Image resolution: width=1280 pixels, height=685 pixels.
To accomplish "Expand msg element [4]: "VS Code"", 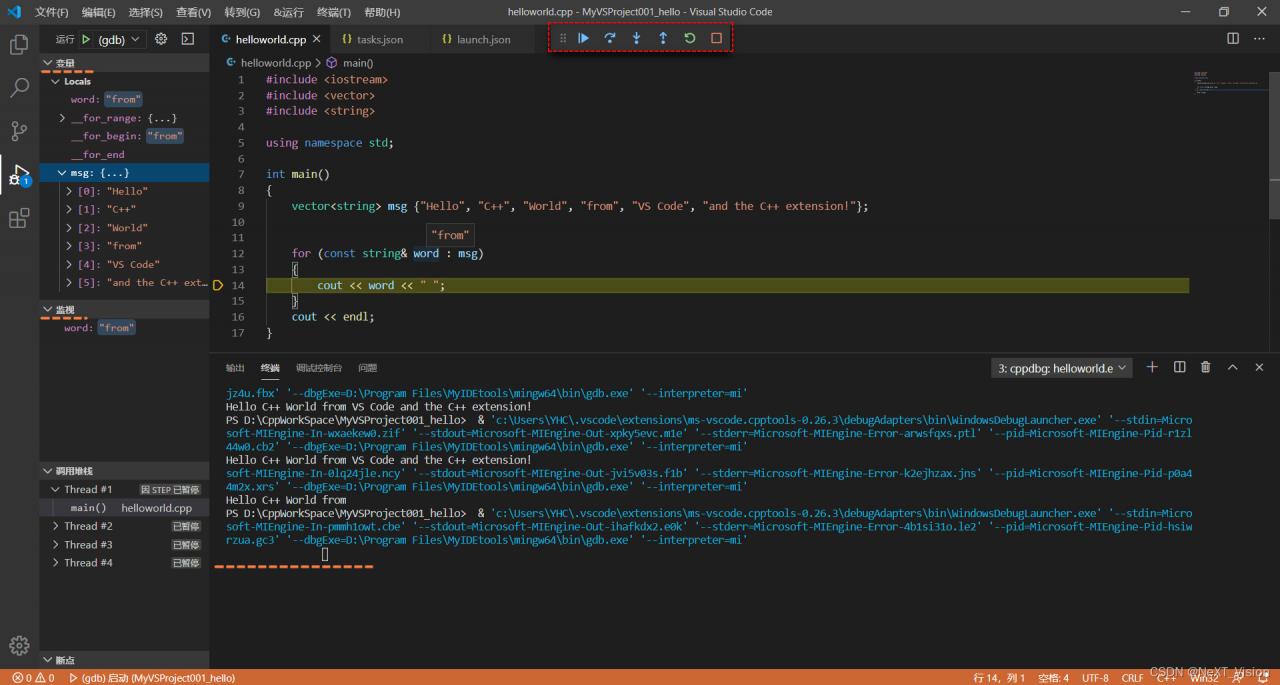I will (69, 264).
